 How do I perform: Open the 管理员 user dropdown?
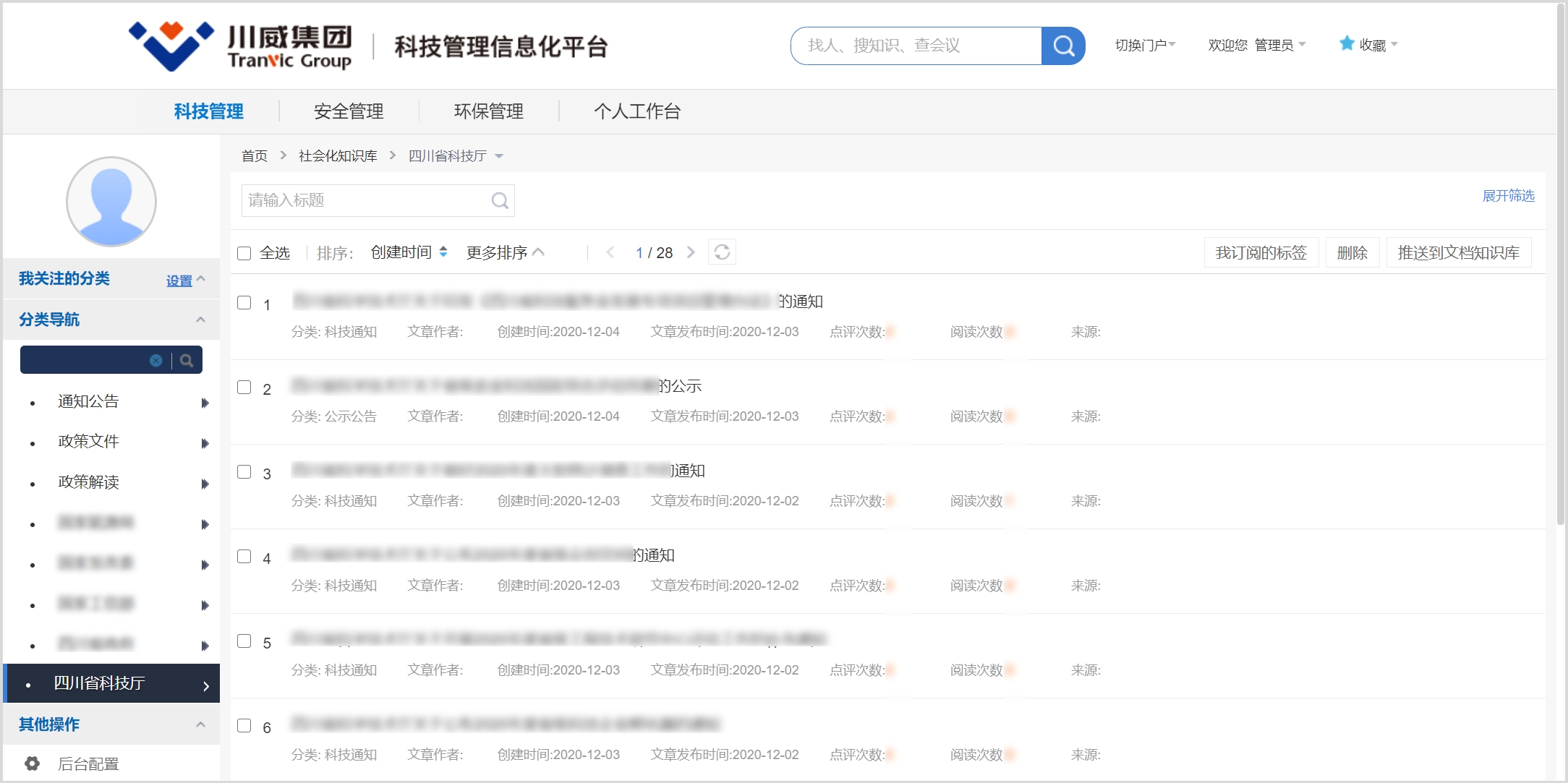[x=1279, y=45]
